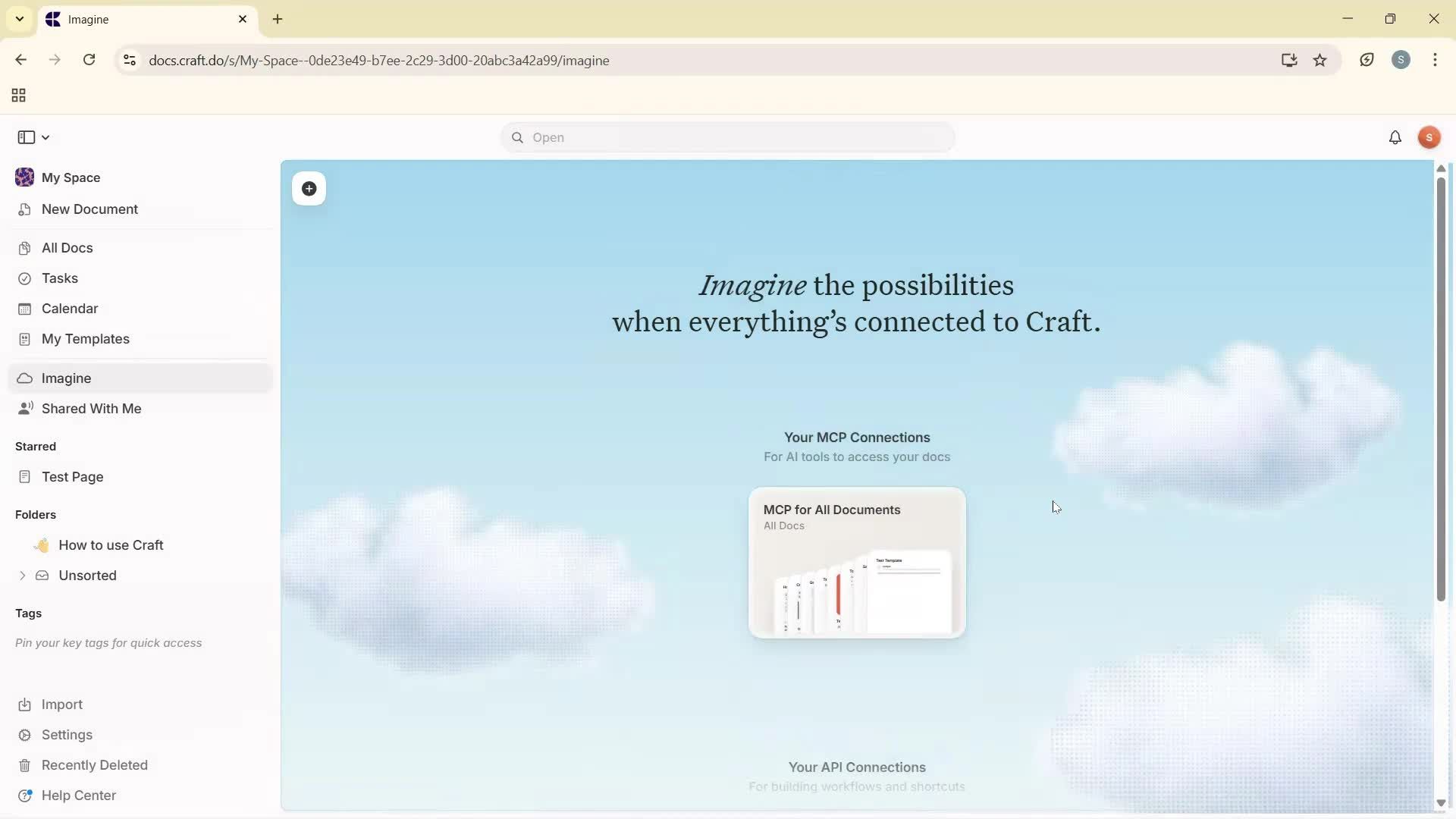
Task: Bookmark this page with the star
Action: (1320, 60)
